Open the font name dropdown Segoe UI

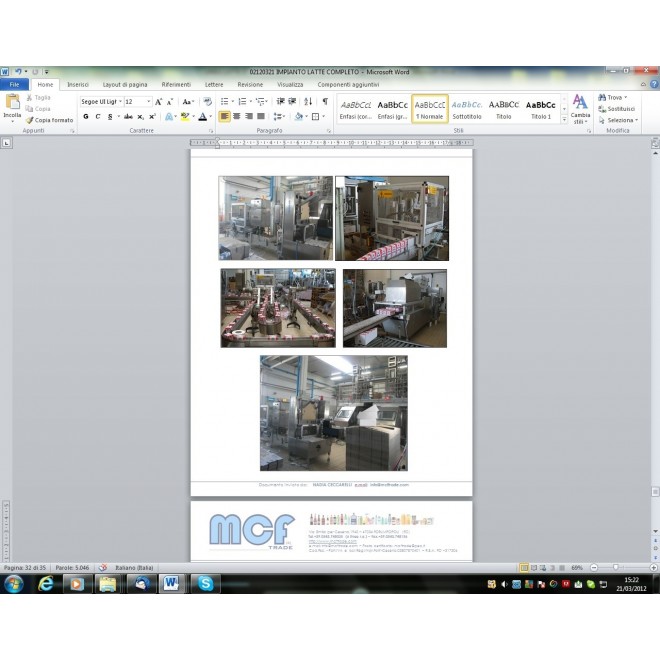[100, 102]
